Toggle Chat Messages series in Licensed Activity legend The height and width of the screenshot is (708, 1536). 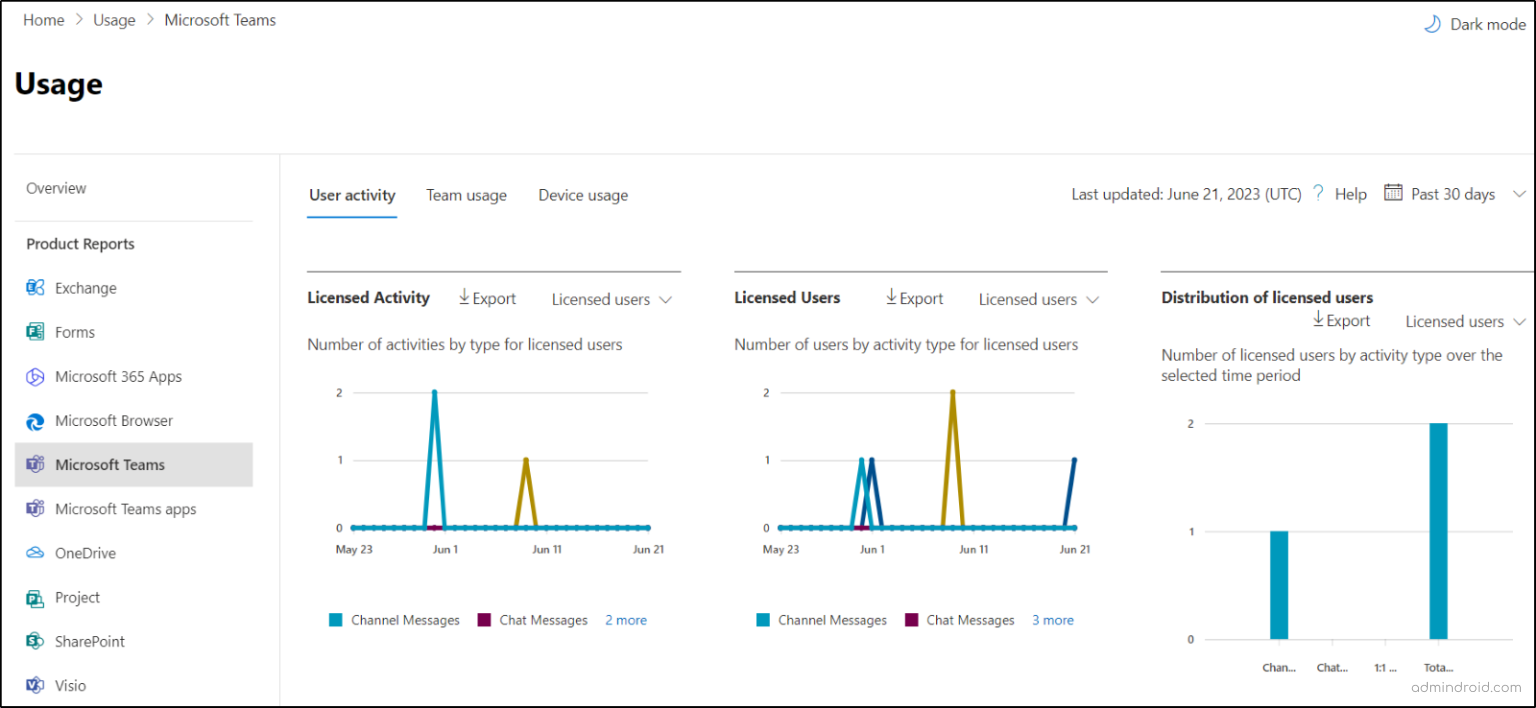[x=543, y=620]
